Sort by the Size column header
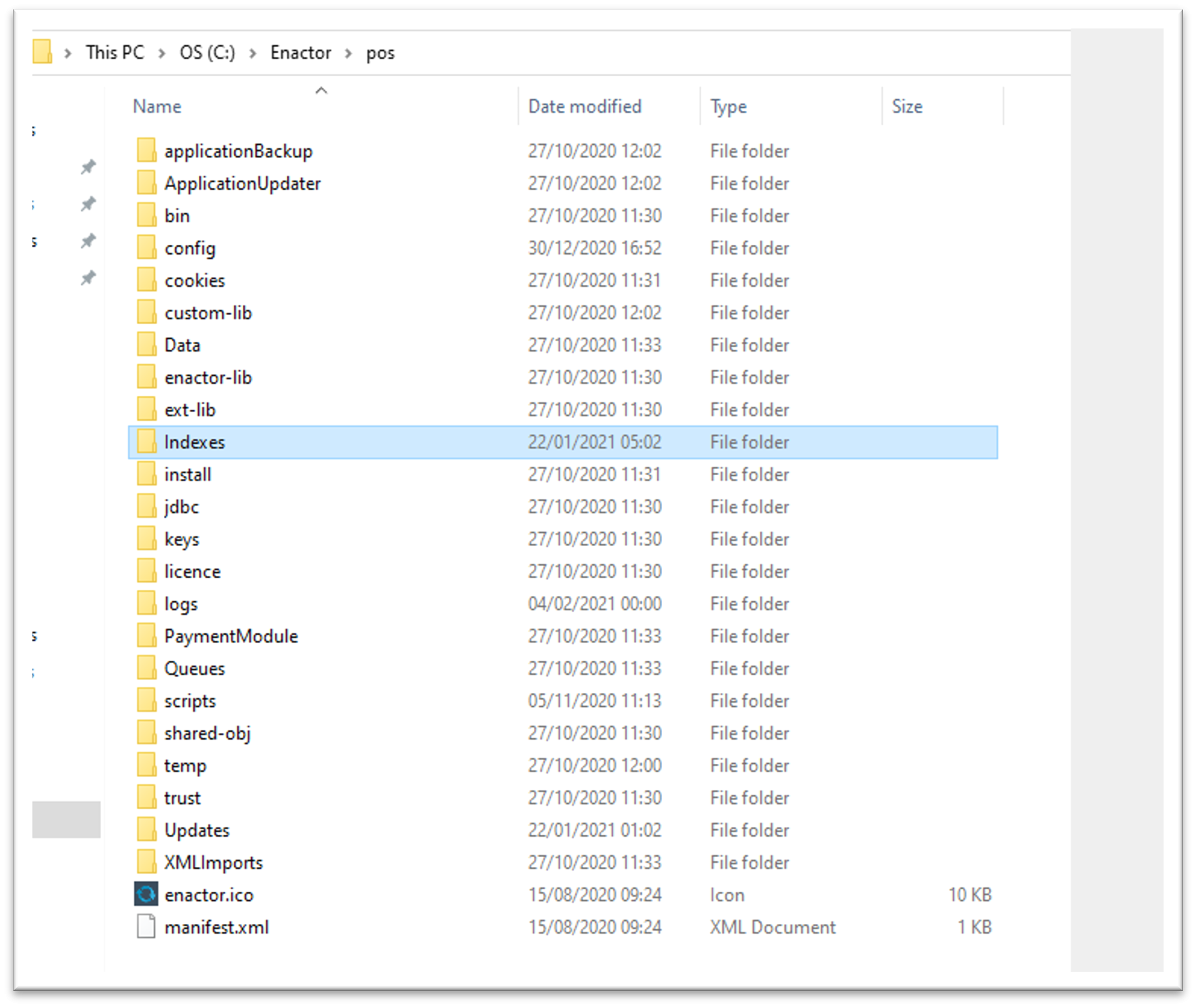The width and height of the screenshot is (1196, 1008). [x=907, y=106]
